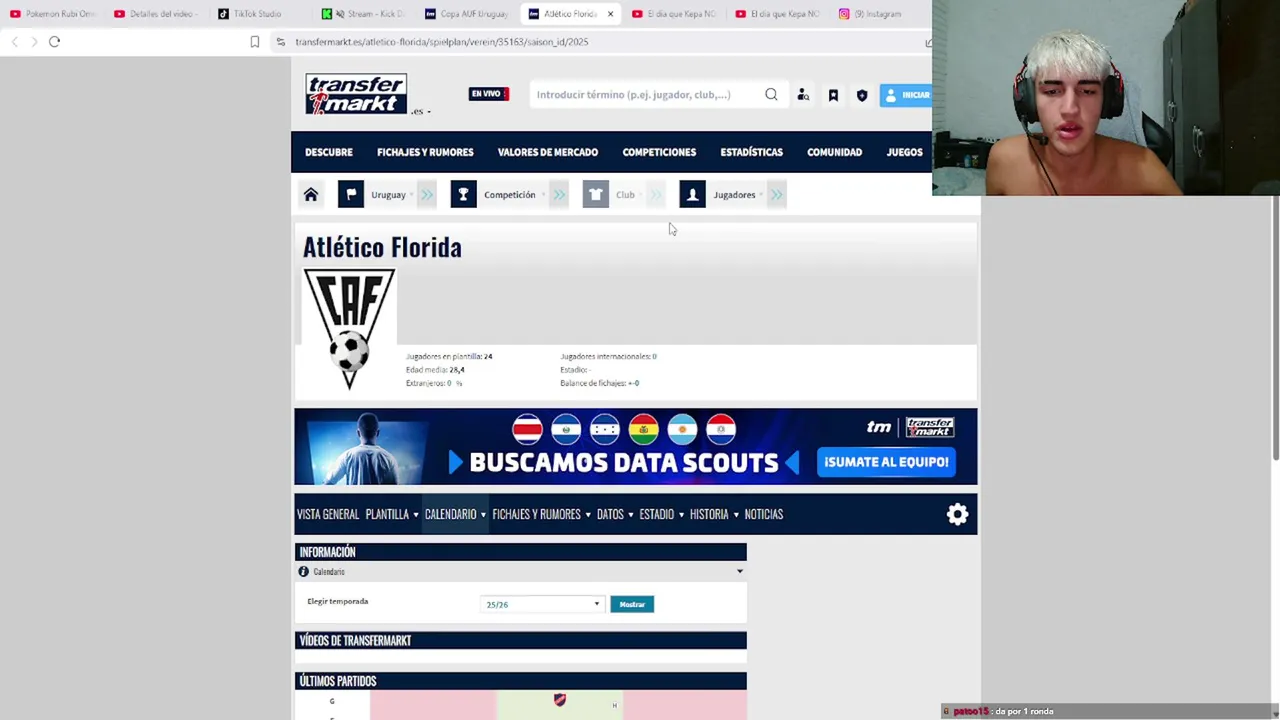
Task: Open the club-level FICHAJES Y RUMORES dropdown
Action: [x=541, y=515]
